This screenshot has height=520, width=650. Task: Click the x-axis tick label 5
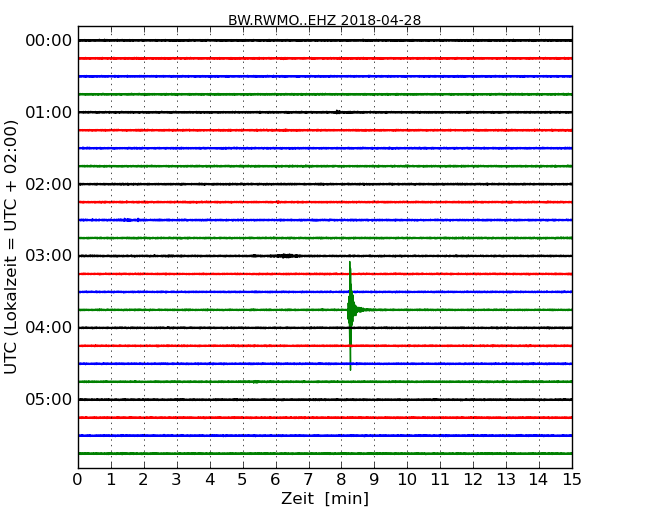point(243,480)
